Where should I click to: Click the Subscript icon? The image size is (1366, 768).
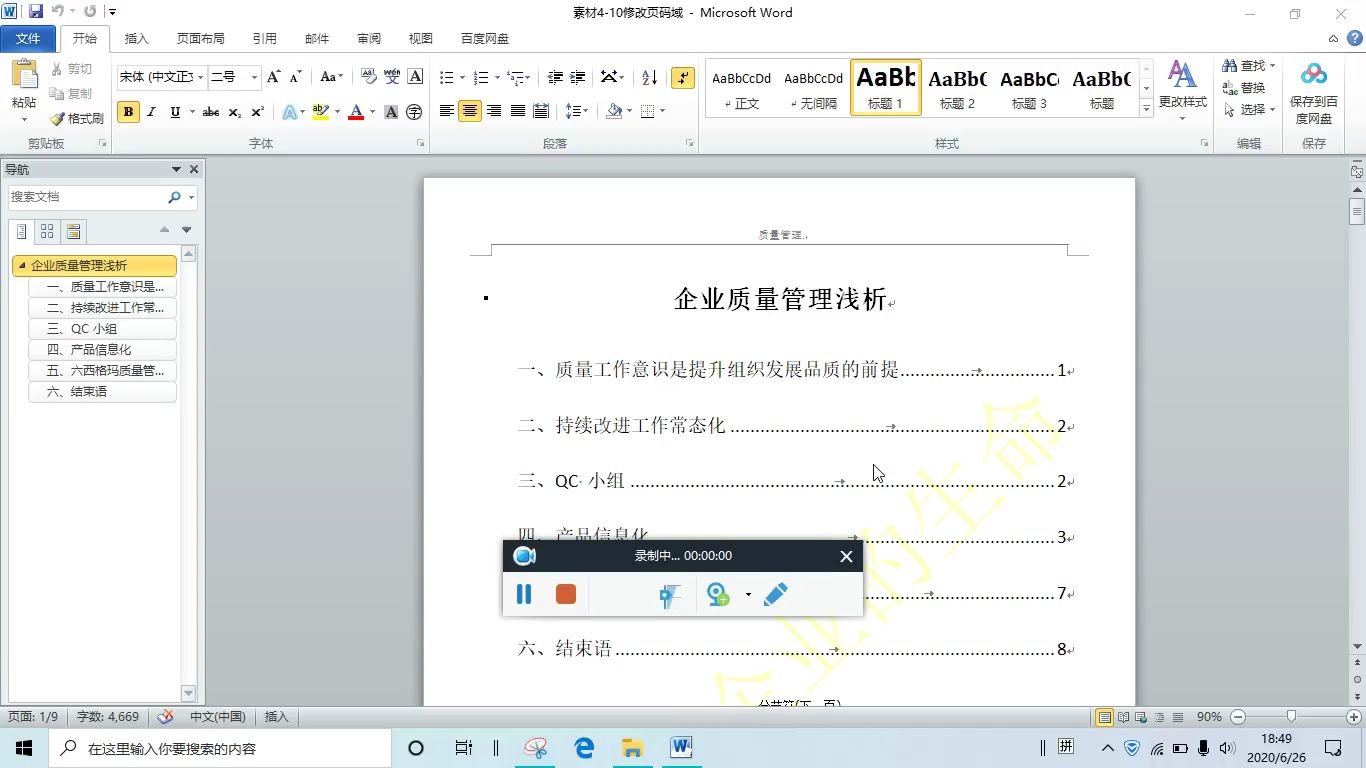click(234, 112)
